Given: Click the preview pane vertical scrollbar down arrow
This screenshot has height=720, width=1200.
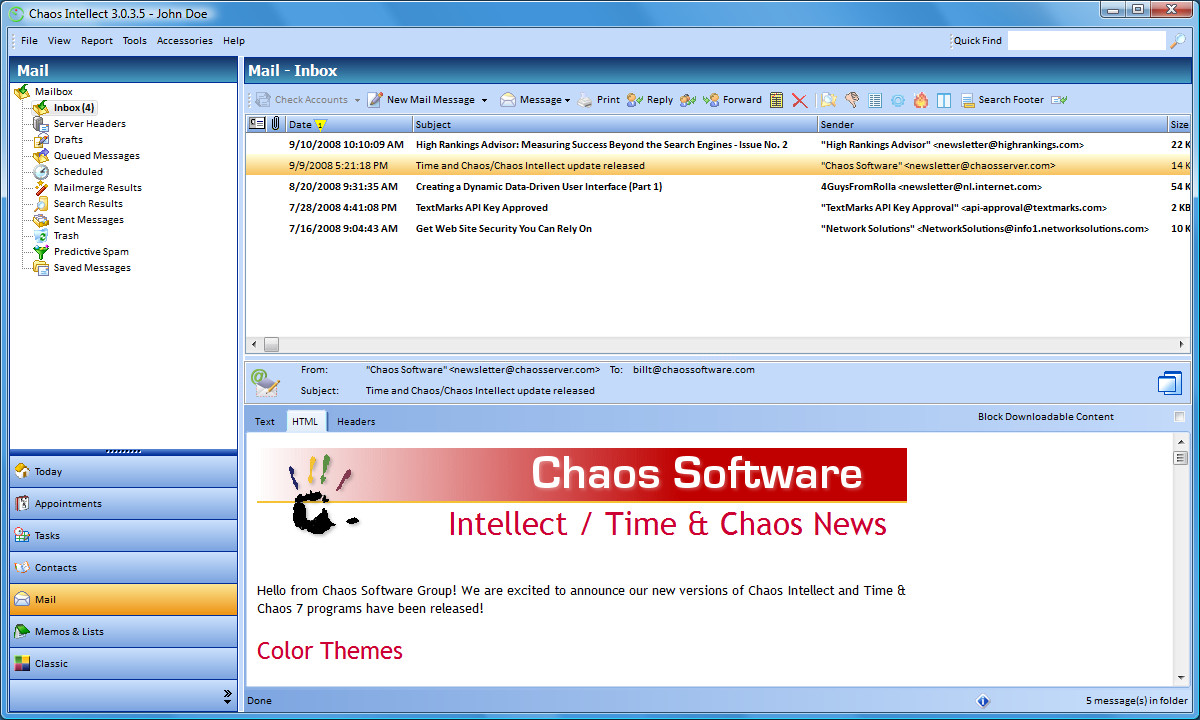Looking at the screenshot, I should tap(1180, 677).
